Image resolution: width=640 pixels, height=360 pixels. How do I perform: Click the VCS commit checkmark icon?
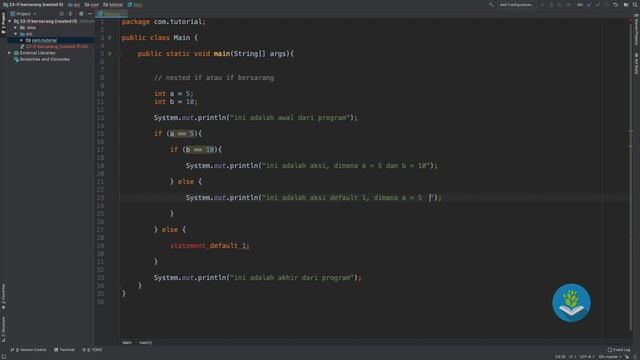[598, 4]
